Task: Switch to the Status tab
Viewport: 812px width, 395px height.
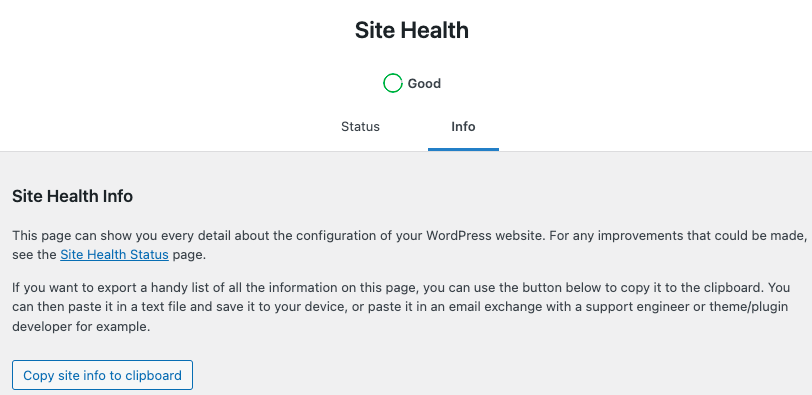Action: [360, 127]
